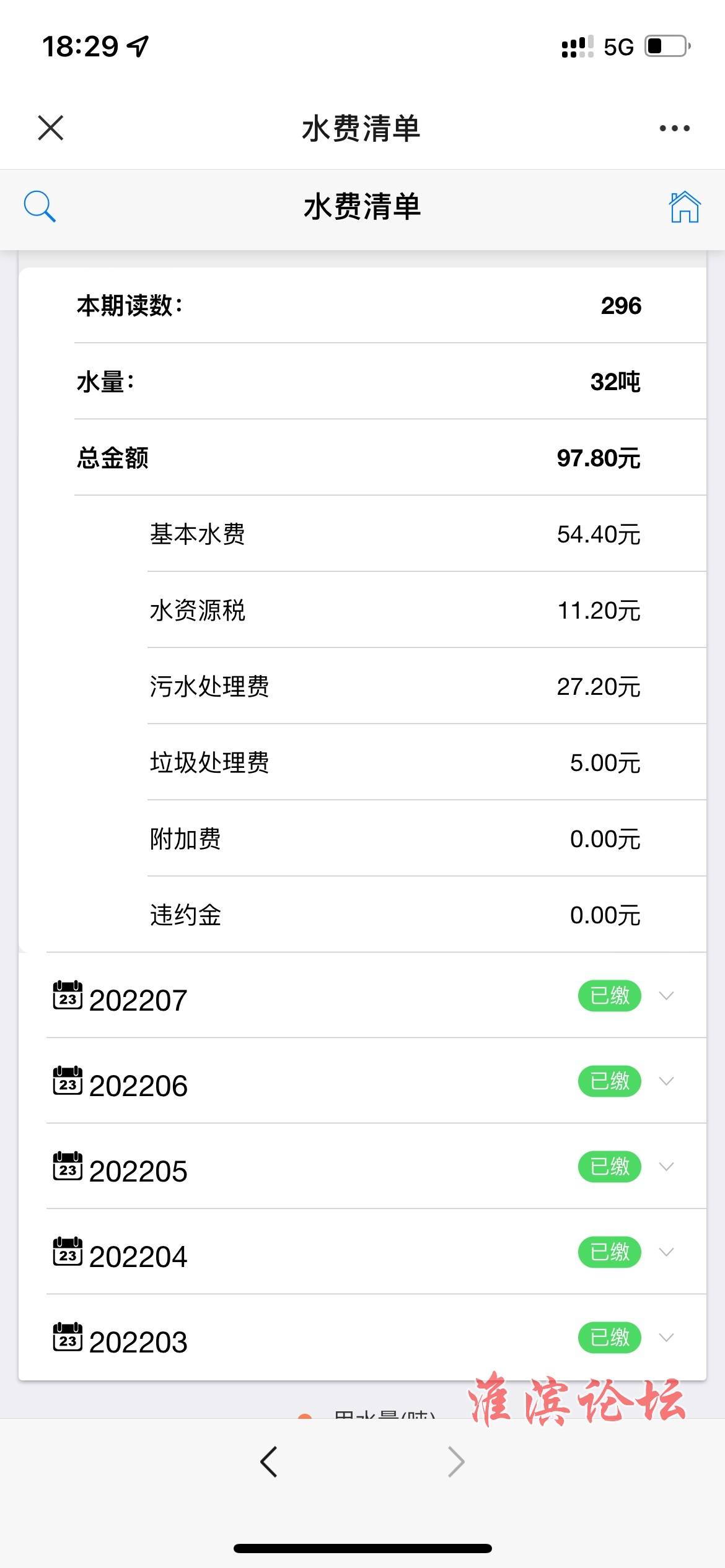Tap calendar icon beside 202207
The width and height of the screenshot is (725, 1568).
[x=68, y=995]
